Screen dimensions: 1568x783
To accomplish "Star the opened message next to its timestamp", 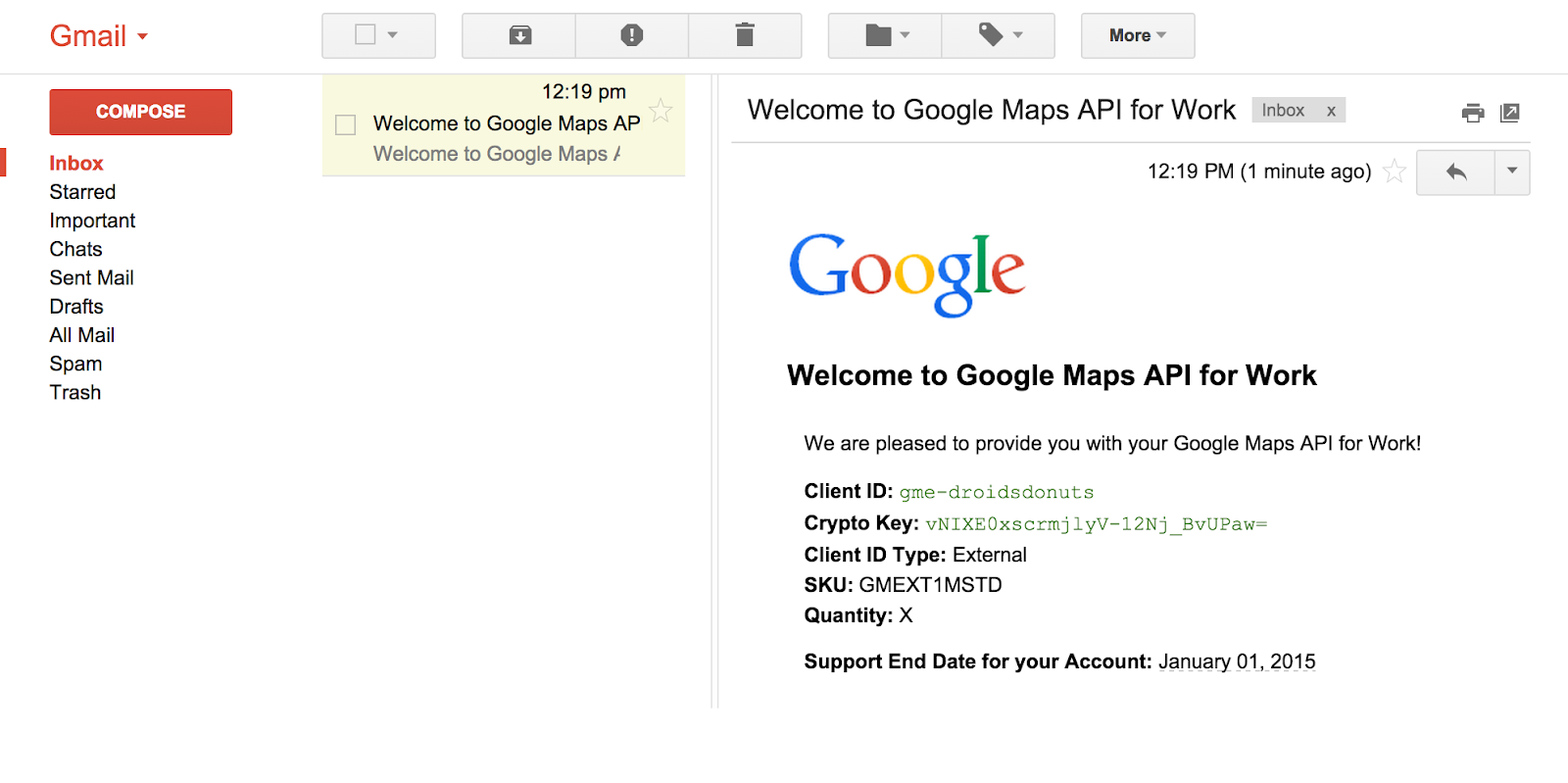I will point(1395,171).
